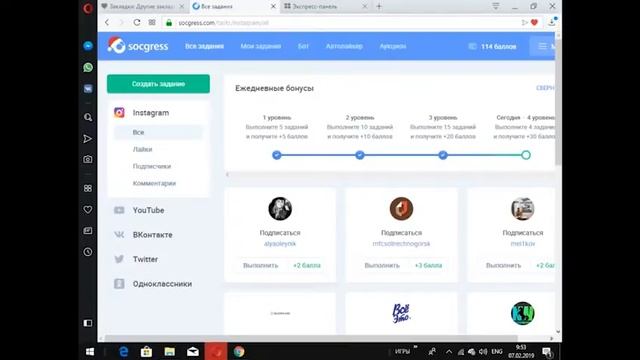Open the Twitter section
This screenshot has height=360, width=640.
pyautogui.click(x=145, y=259)
